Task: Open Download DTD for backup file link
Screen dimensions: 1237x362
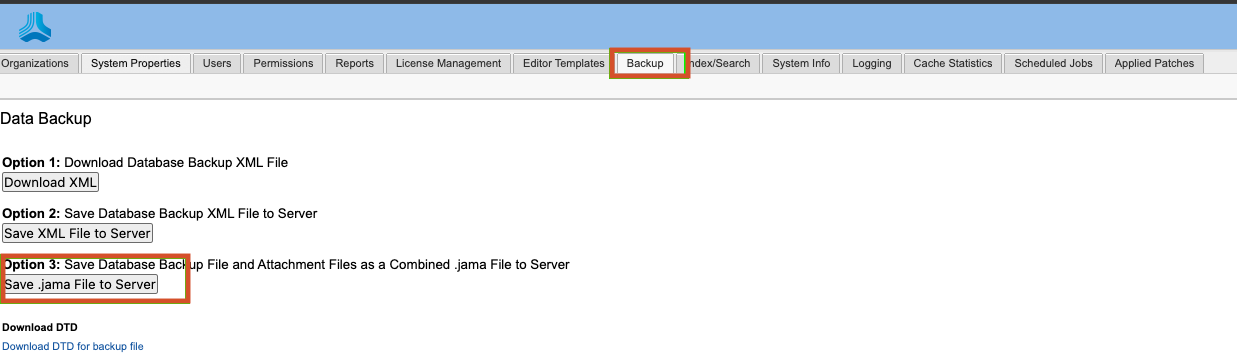Action: 73,346
